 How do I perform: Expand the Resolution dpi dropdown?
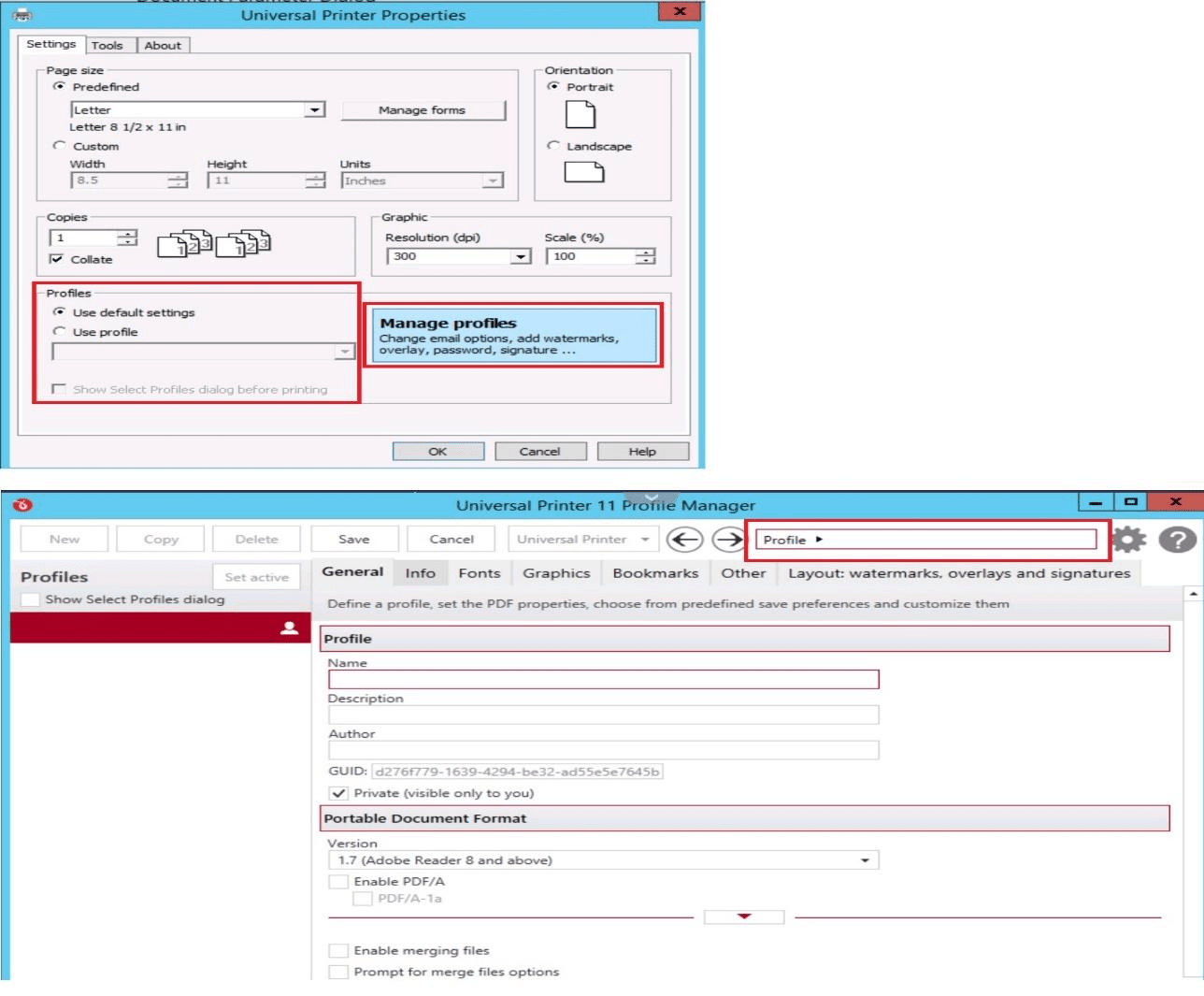521,256
